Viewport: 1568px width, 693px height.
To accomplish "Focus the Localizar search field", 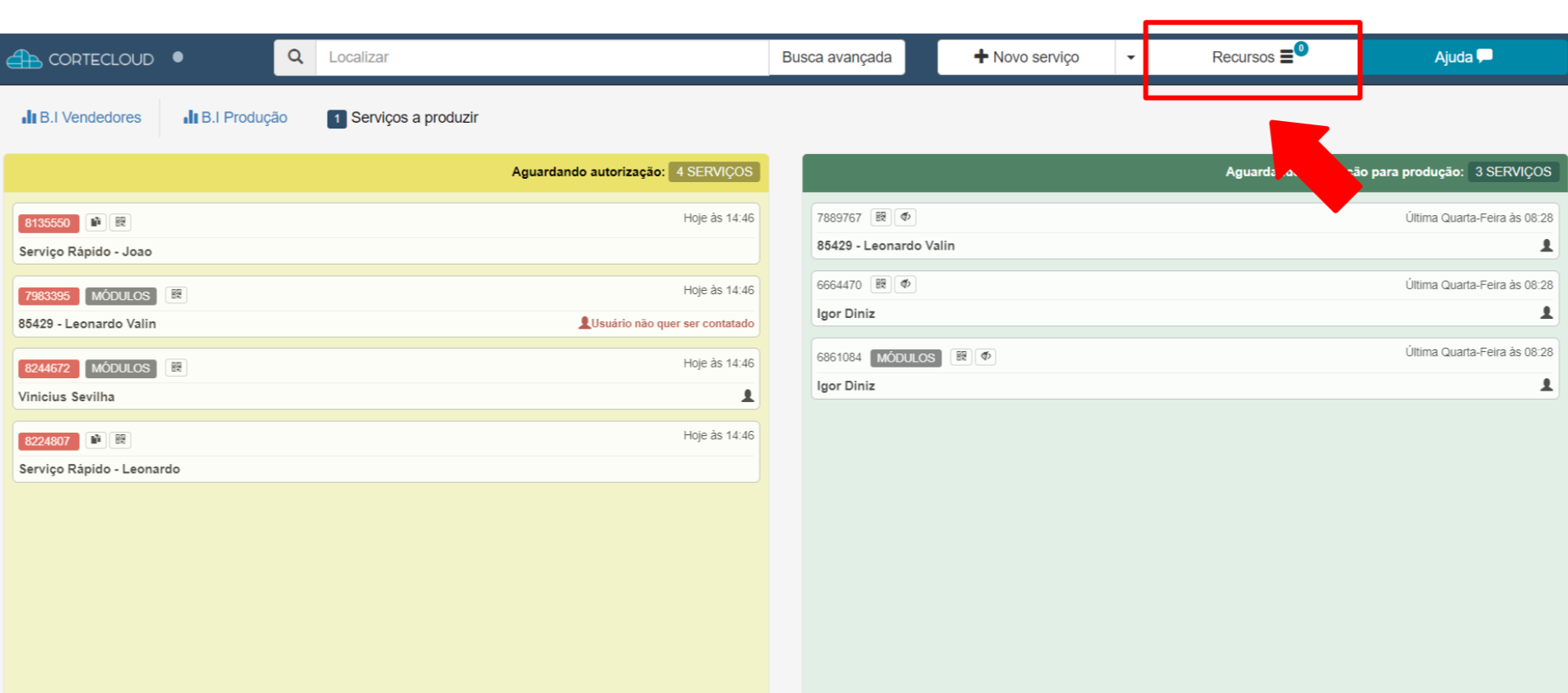I will click(542, 57).
